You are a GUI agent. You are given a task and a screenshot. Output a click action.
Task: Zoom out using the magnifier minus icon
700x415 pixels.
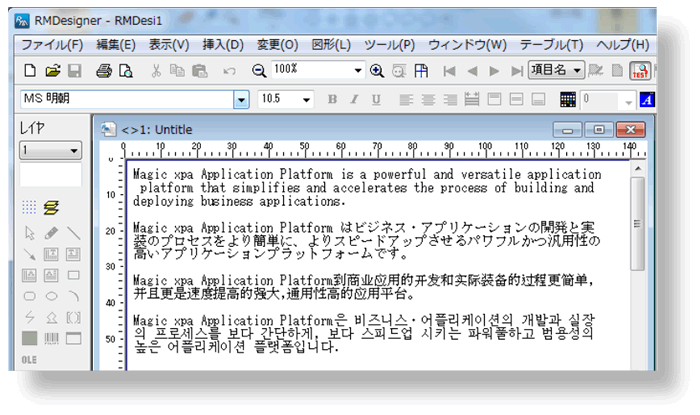[259, 71]
